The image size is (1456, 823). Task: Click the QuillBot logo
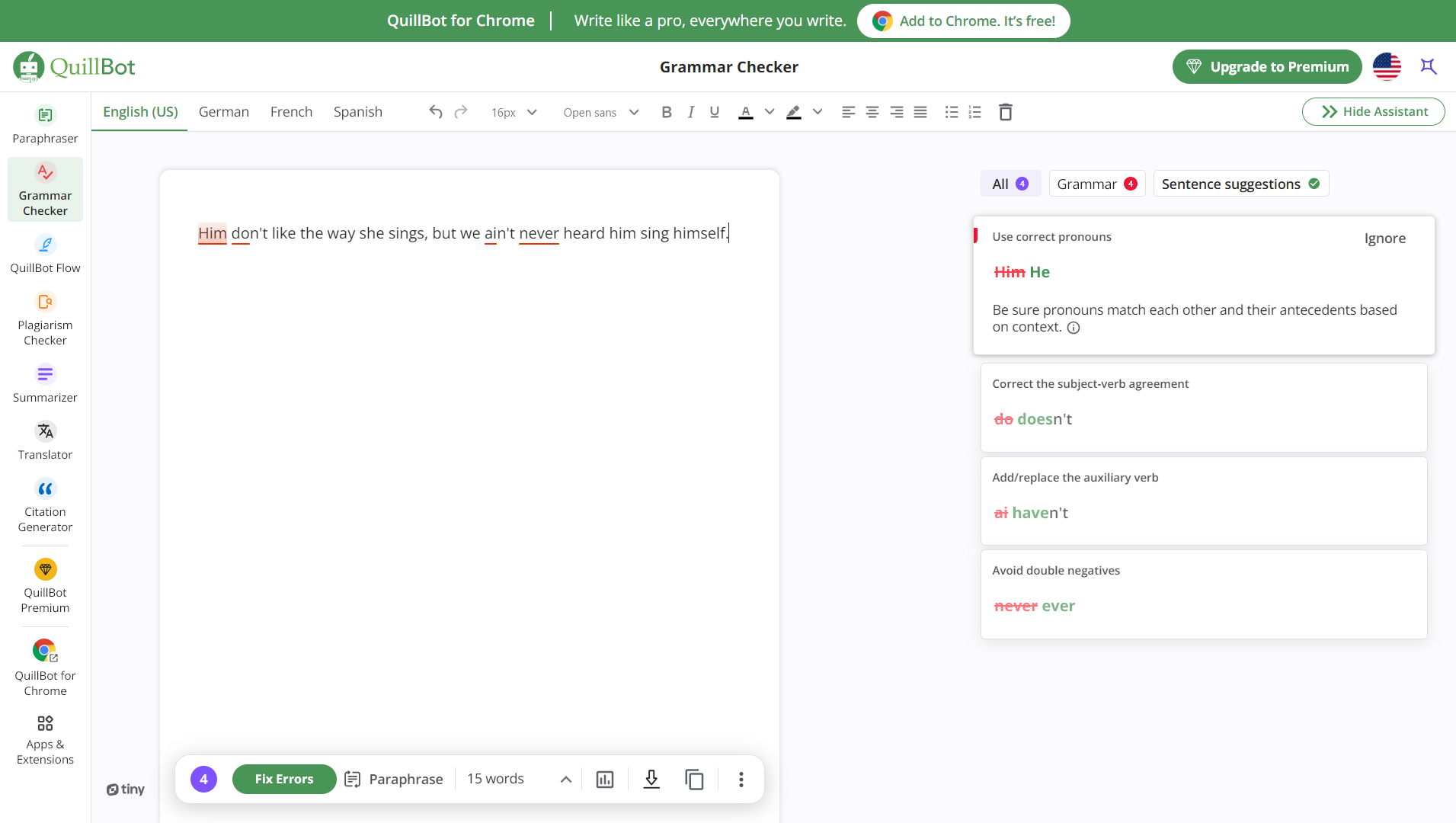[x=74, y=66]
